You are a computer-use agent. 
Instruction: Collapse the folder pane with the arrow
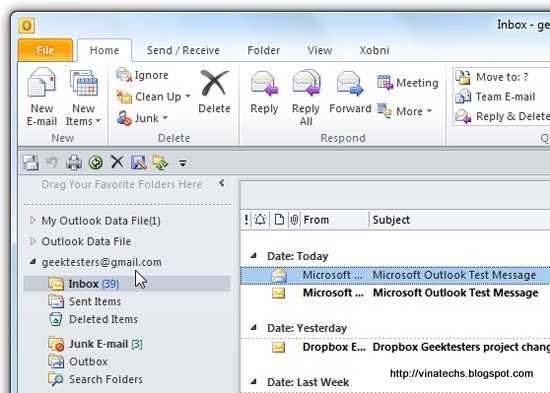click(221, 183)
